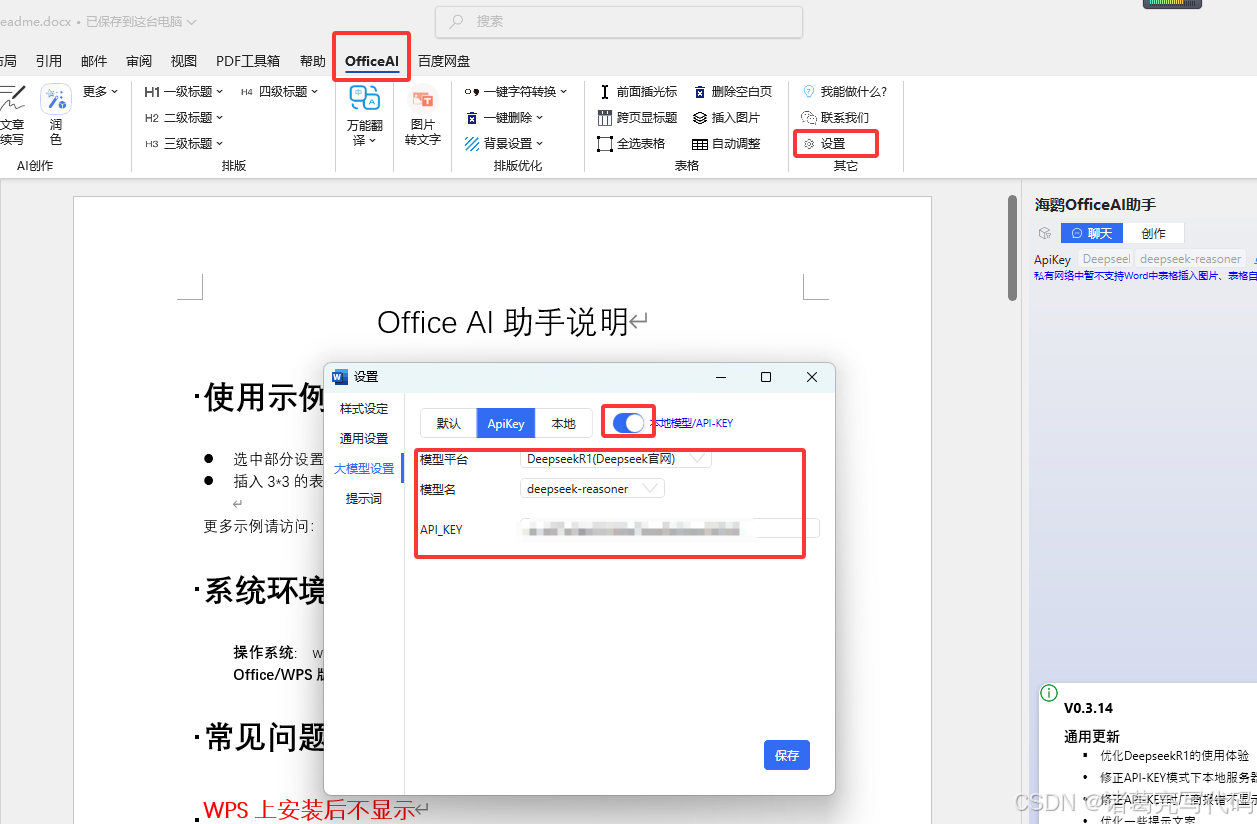Viewport: 1257px width, 824px height.
Task: Click the 文章续写 writing icon
Action: click(x=10, y=100)
